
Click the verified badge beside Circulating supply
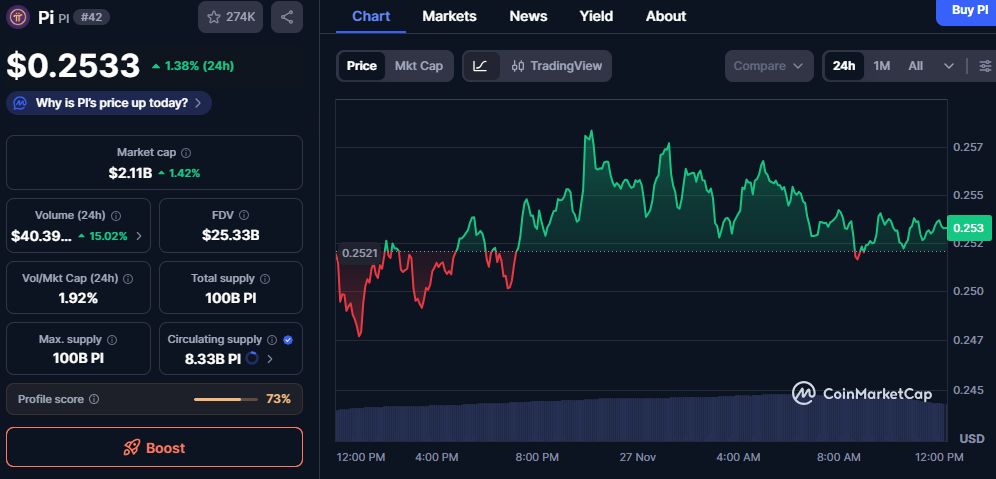(x=288, y=340)
